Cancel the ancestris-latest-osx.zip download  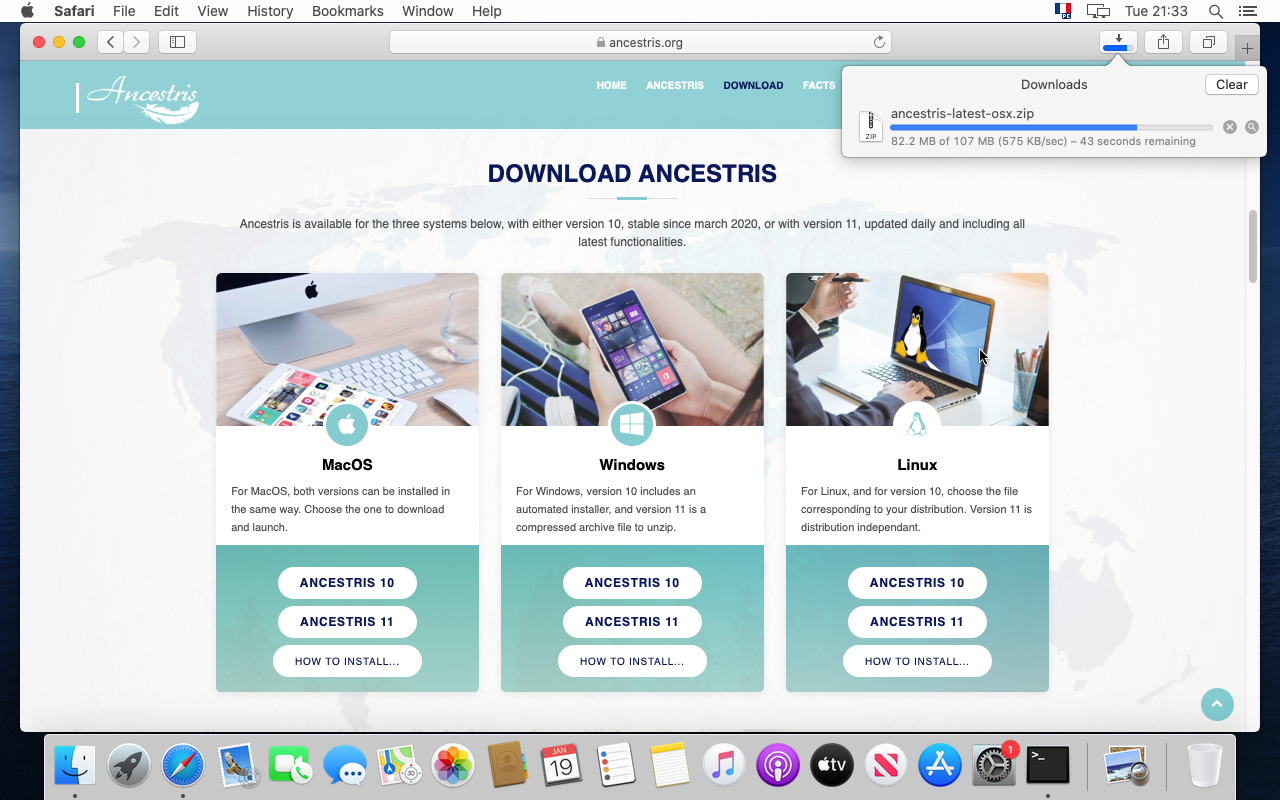pyautogui.click(x=1230, y=127)
